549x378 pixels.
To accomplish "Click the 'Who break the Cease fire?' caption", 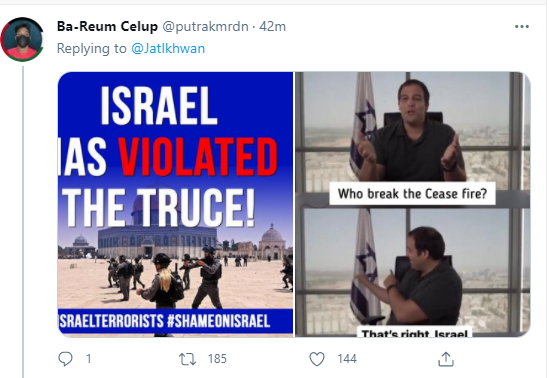I will (412, 194).
